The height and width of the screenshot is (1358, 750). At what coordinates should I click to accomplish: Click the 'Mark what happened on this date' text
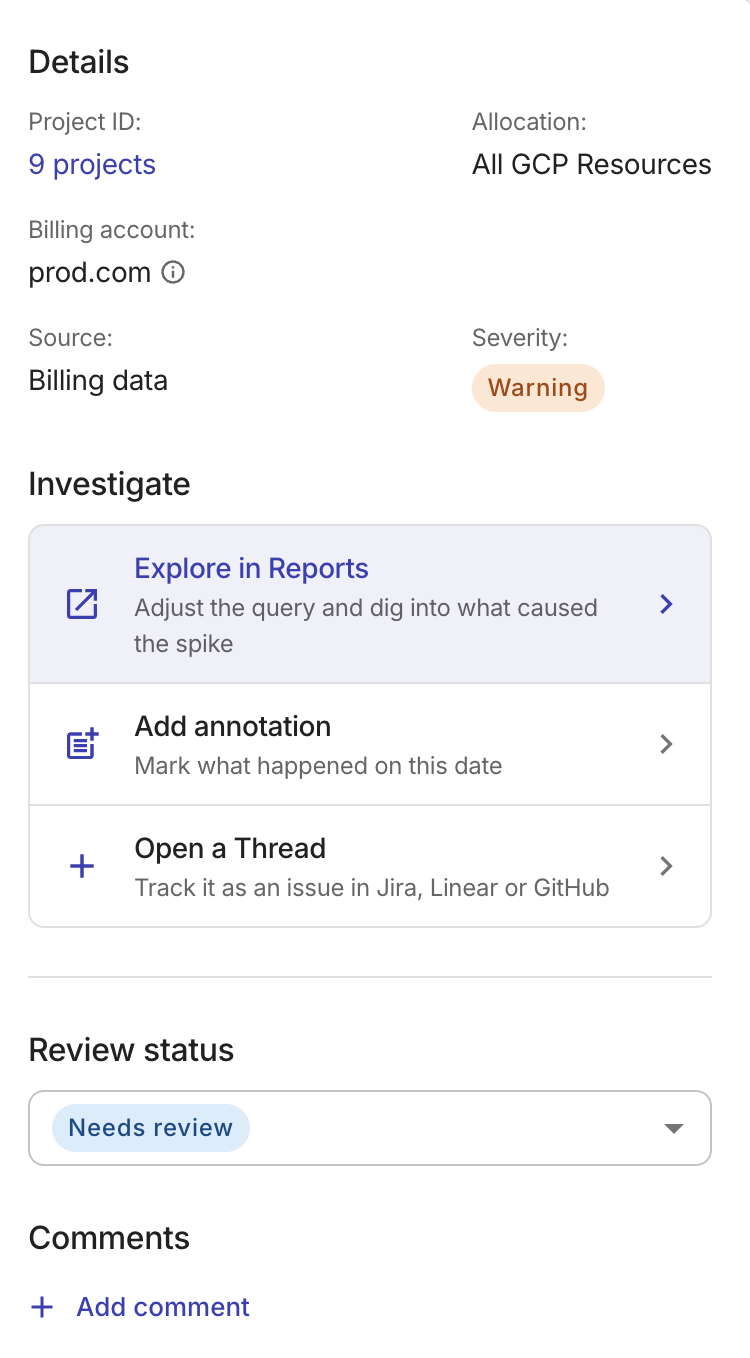[318, 767]
